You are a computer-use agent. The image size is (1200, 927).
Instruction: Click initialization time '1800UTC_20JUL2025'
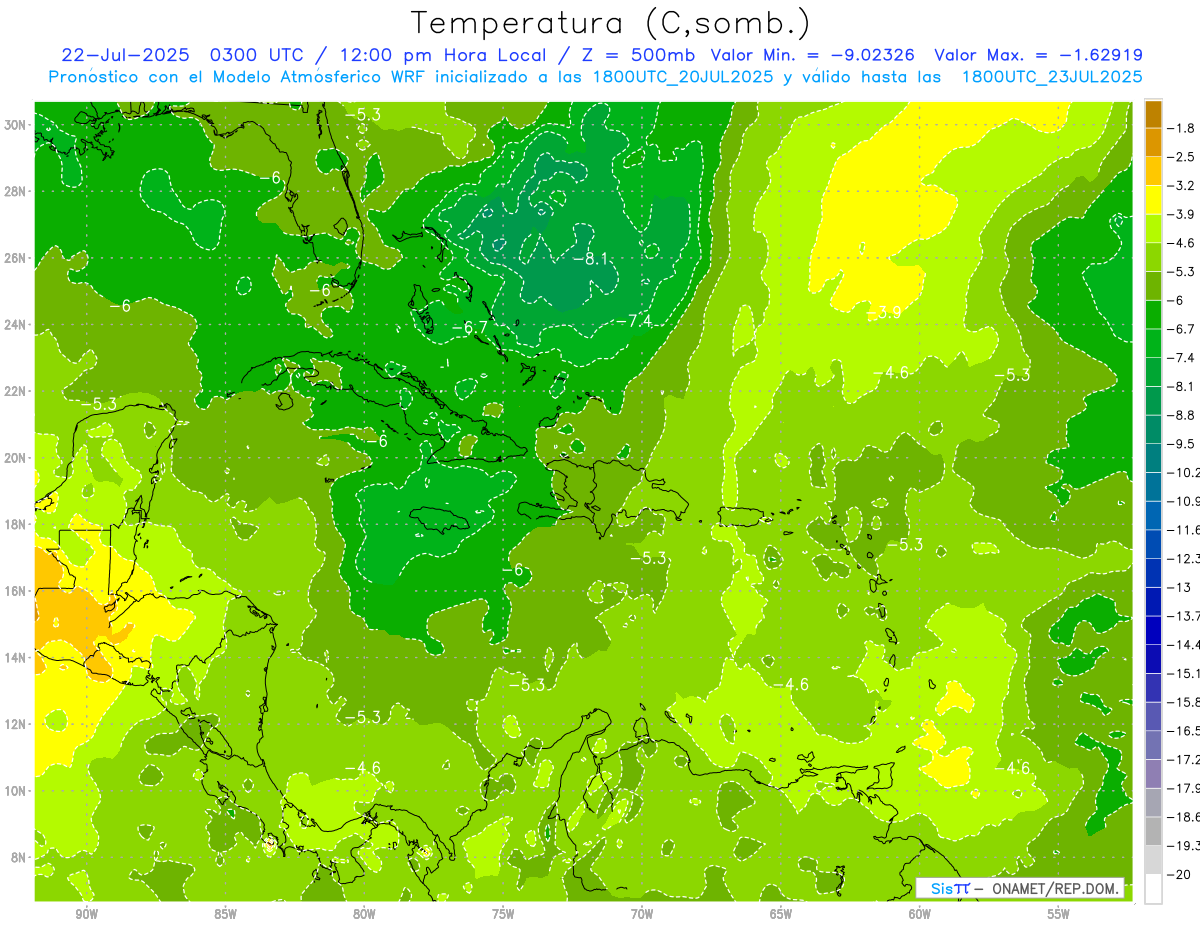point(682,77)
